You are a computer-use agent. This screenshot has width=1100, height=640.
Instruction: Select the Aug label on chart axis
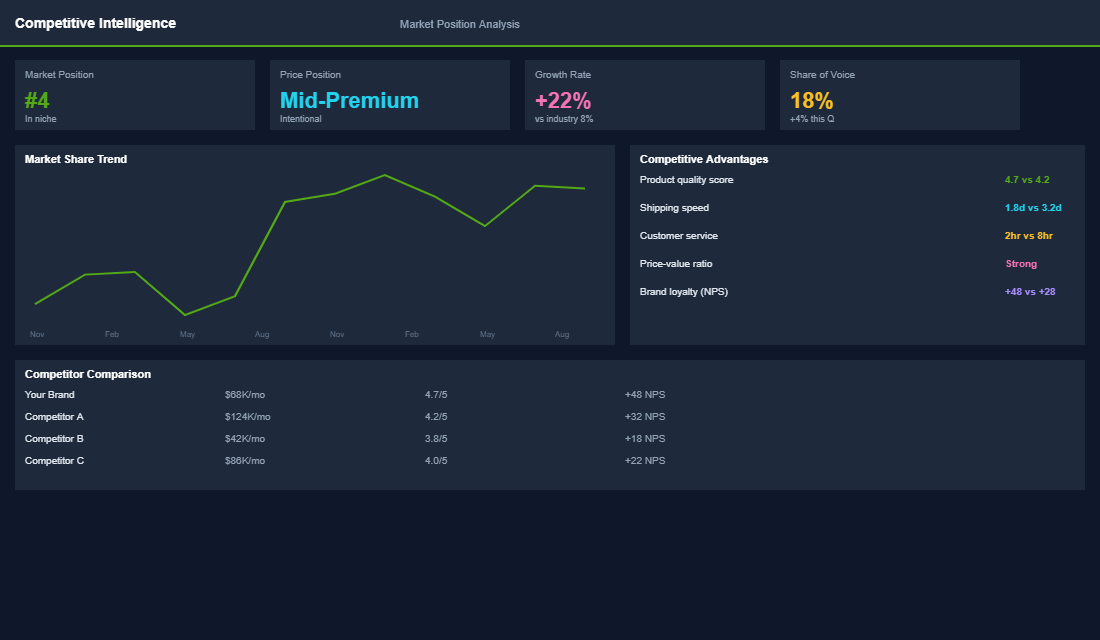point(262,334)
